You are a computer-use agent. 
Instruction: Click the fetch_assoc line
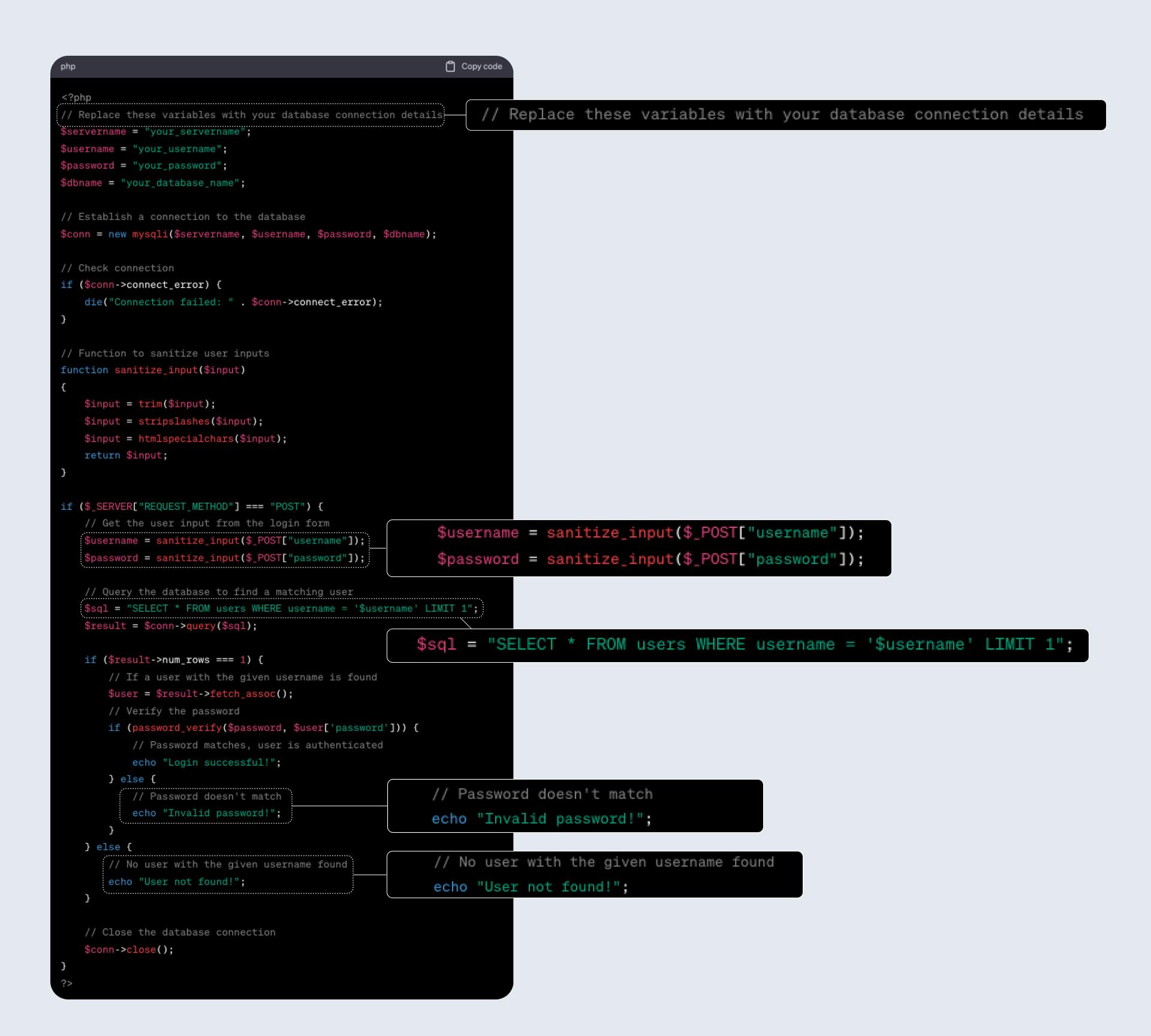point(201,694)
